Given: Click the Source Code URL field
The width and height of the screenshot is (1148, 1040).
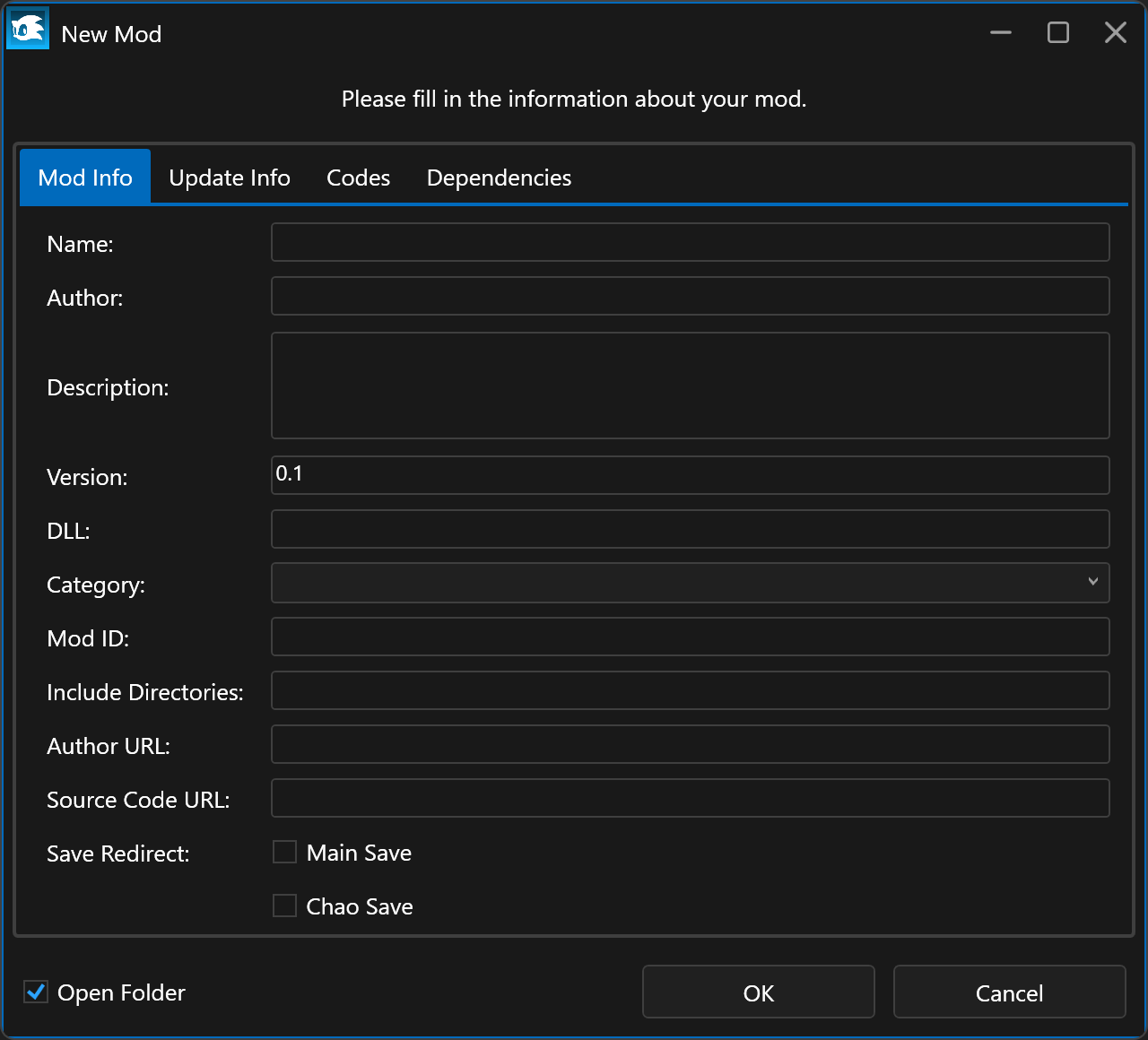Looking at the screenshot, I should point(690,798).
